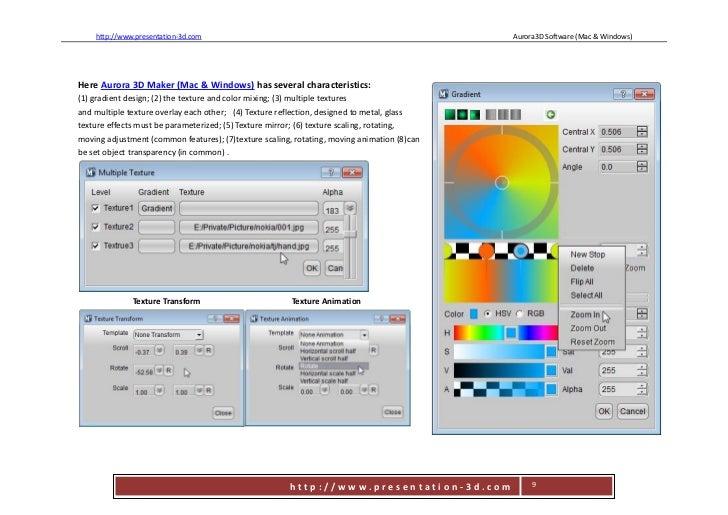The width and height of the screenshot is (728, 515).
Task: Click the Gradient button for Texture1
Action: click(x=156, y=208)
